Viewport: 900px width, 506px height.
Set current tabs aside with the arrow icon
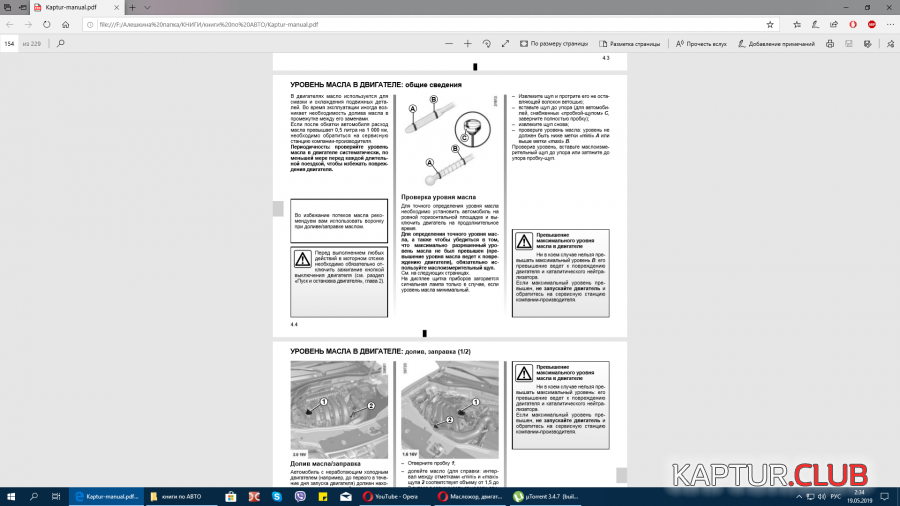pyautogui.click(x=22, y=7)
